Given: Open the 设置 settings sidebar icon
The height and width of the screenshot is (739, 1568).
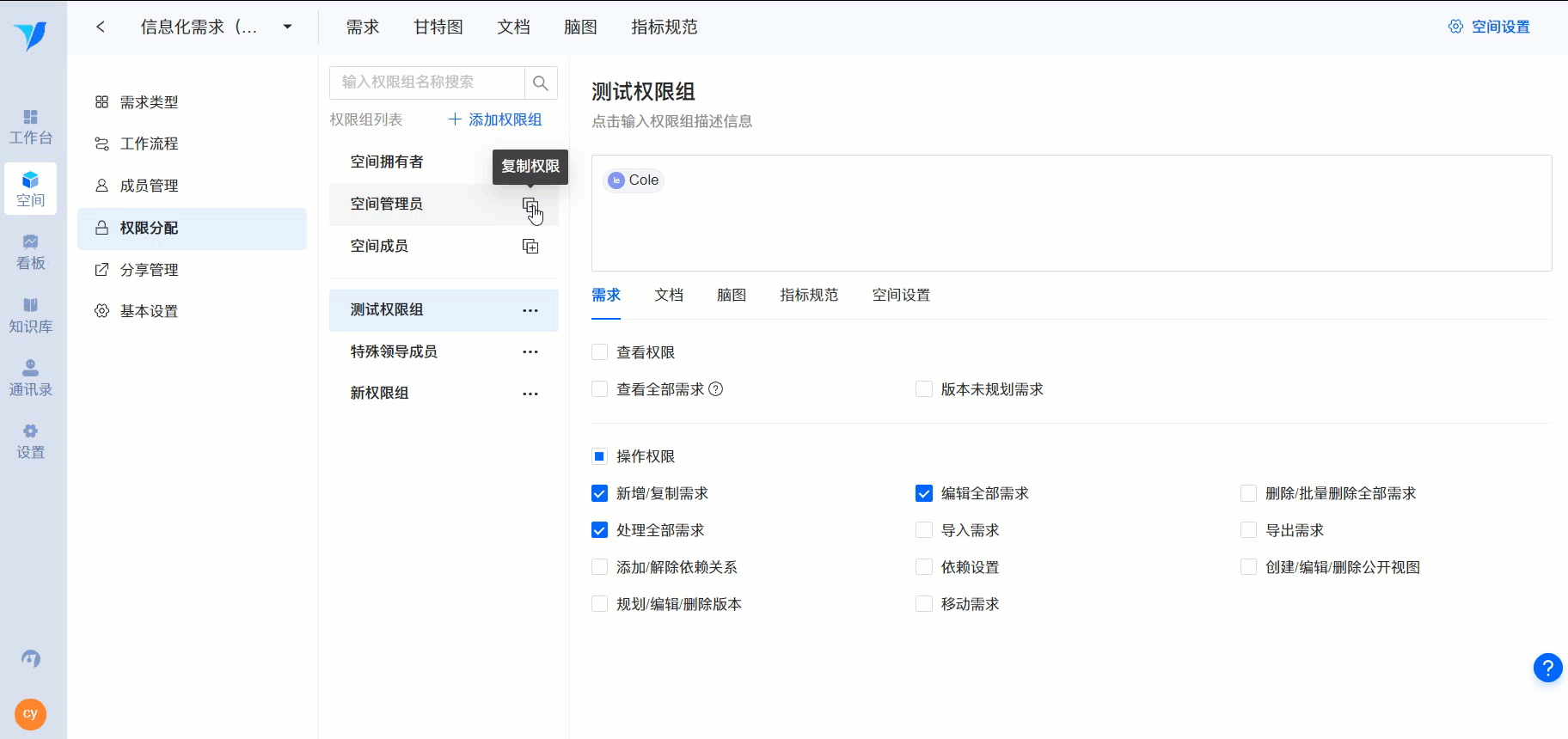Looking at the screenshot, I should click(x=31, y=442).
